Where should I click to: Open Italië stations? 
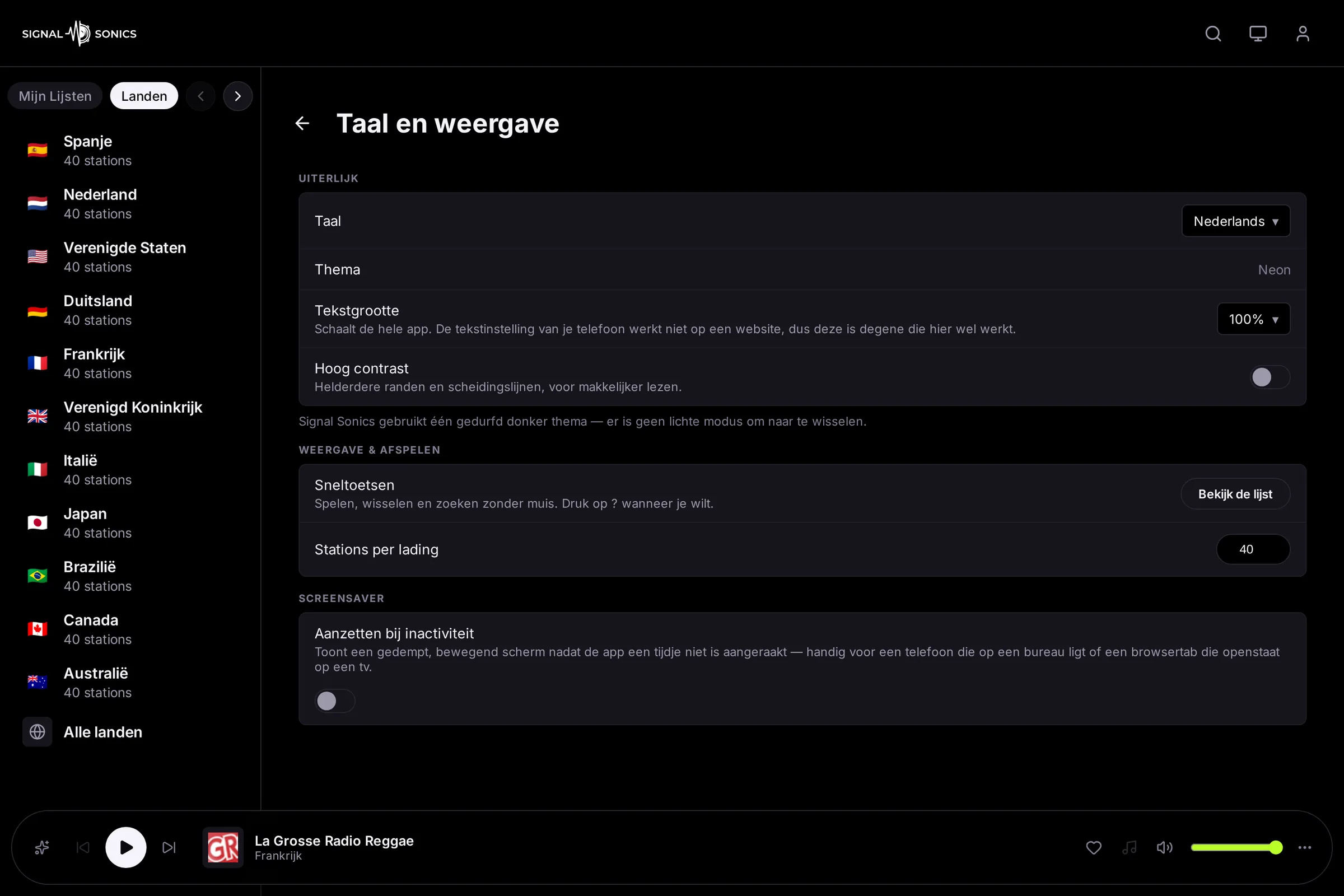[x=130, y=470]
